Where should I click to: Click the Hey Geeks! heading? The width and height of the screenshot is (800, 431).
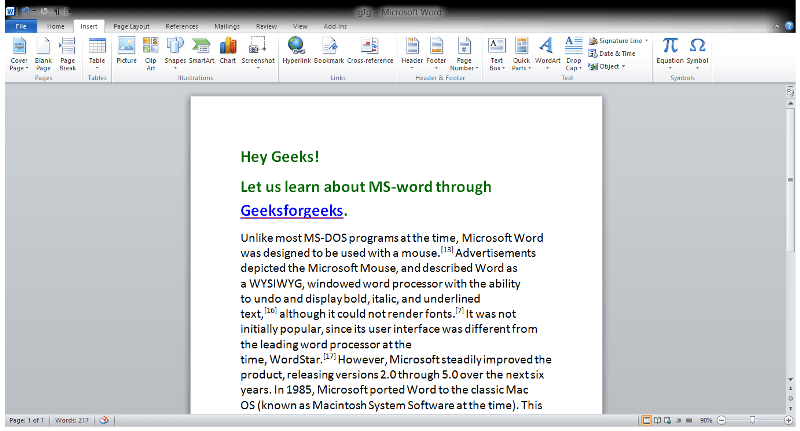coord(280,157)
